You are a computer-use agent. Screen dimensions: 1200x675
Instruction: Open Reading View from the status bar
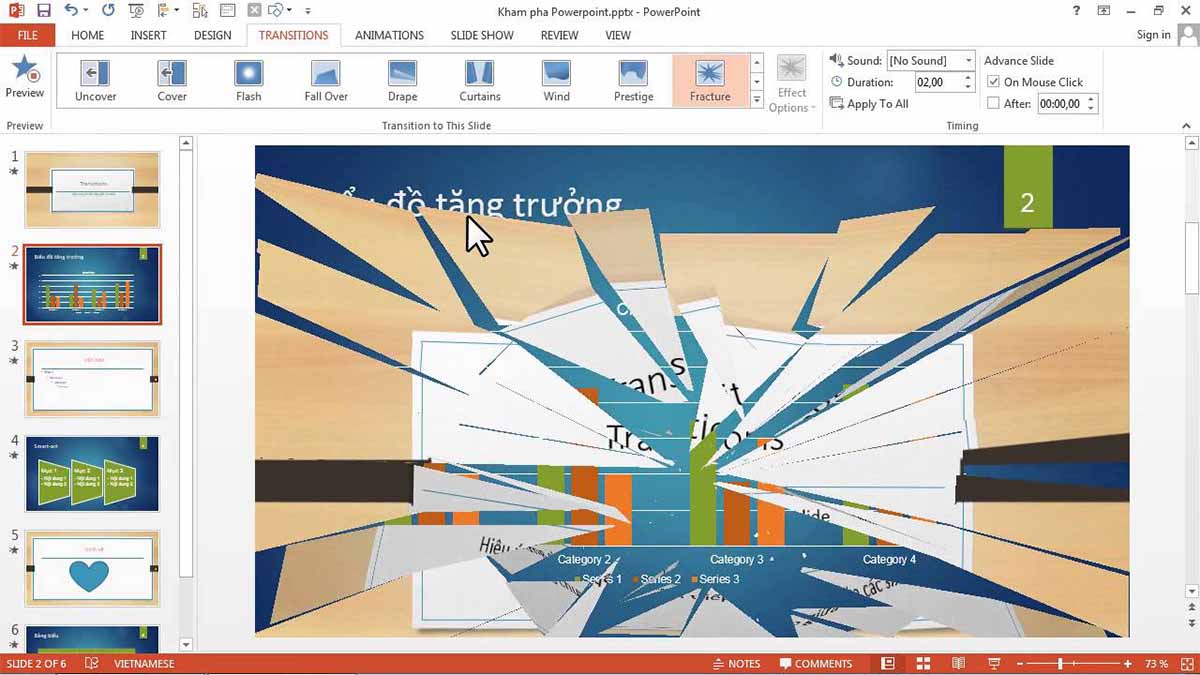pyautogui.click(x=958, y=663)
